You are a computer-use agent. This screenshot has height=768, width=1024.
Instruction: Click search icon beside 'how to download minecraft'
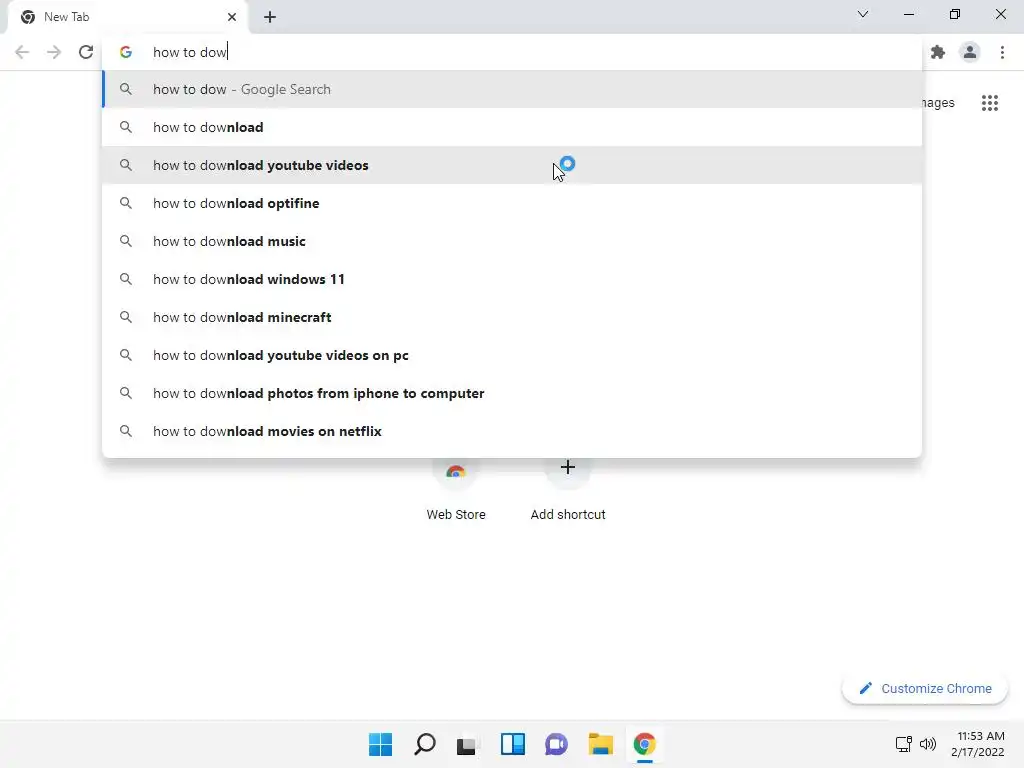[126, 317]
